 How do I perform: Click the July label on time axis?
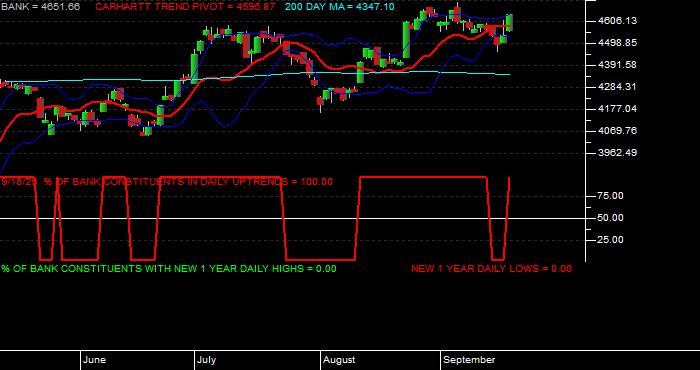coord(206,360)
